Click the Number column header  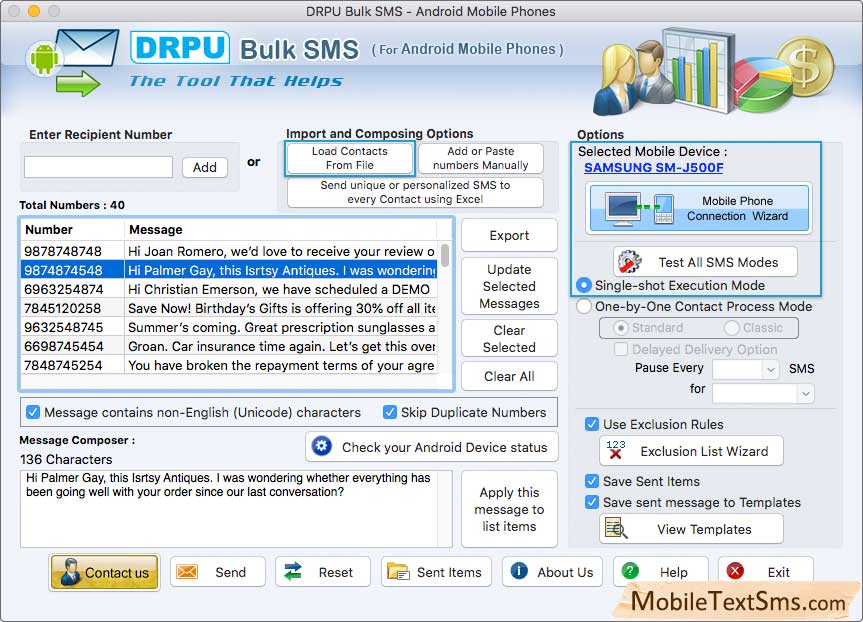tap(72, 230)
